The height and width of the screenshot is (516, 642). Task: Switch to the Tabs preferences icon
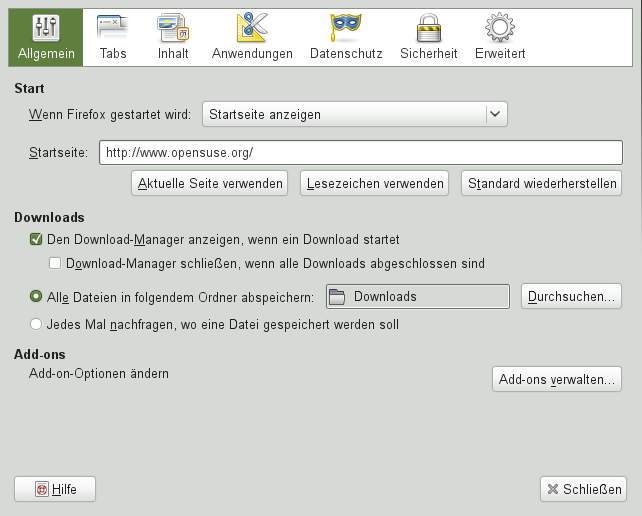pyautogui.click(x=113, y=28)
